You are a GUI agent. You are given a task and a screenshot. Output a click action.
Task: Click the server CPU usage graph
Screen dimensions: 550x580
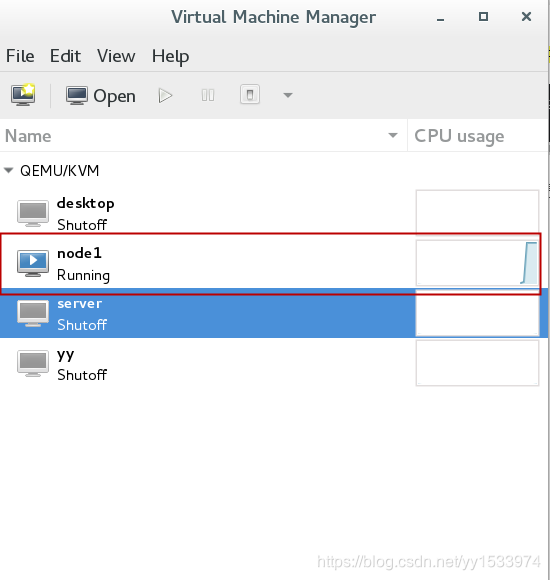(477, 313)
